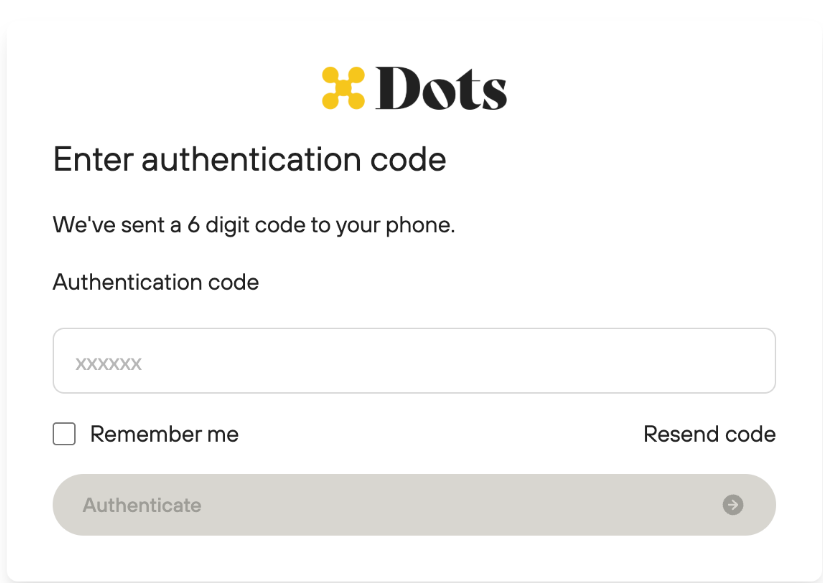Select the Remember me label text
Viewport: 823px width, 583px height.
[164, 434]
